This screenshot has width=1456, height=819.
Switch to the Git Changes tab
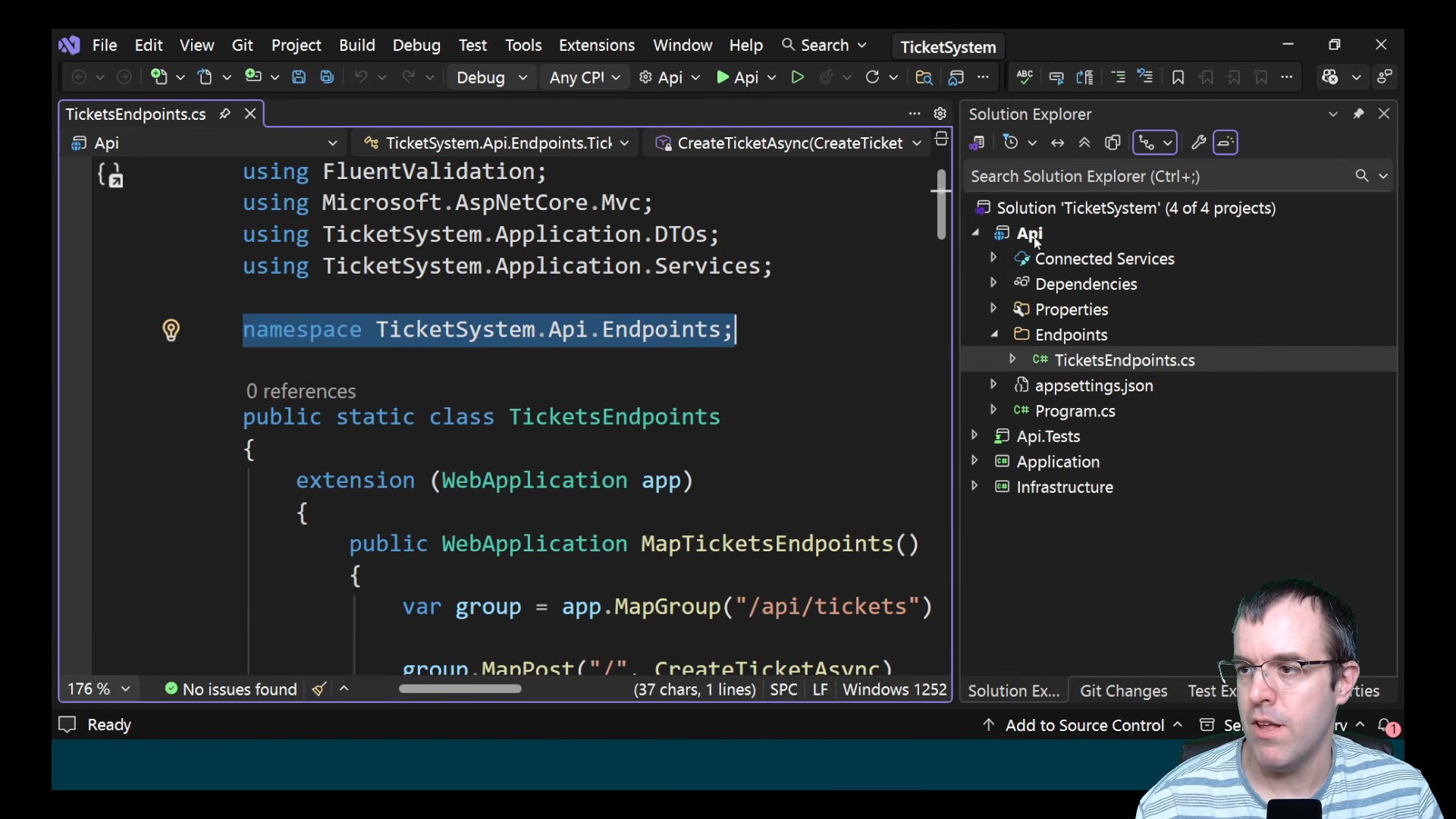pyautogui.click(x=1123, y=691)
